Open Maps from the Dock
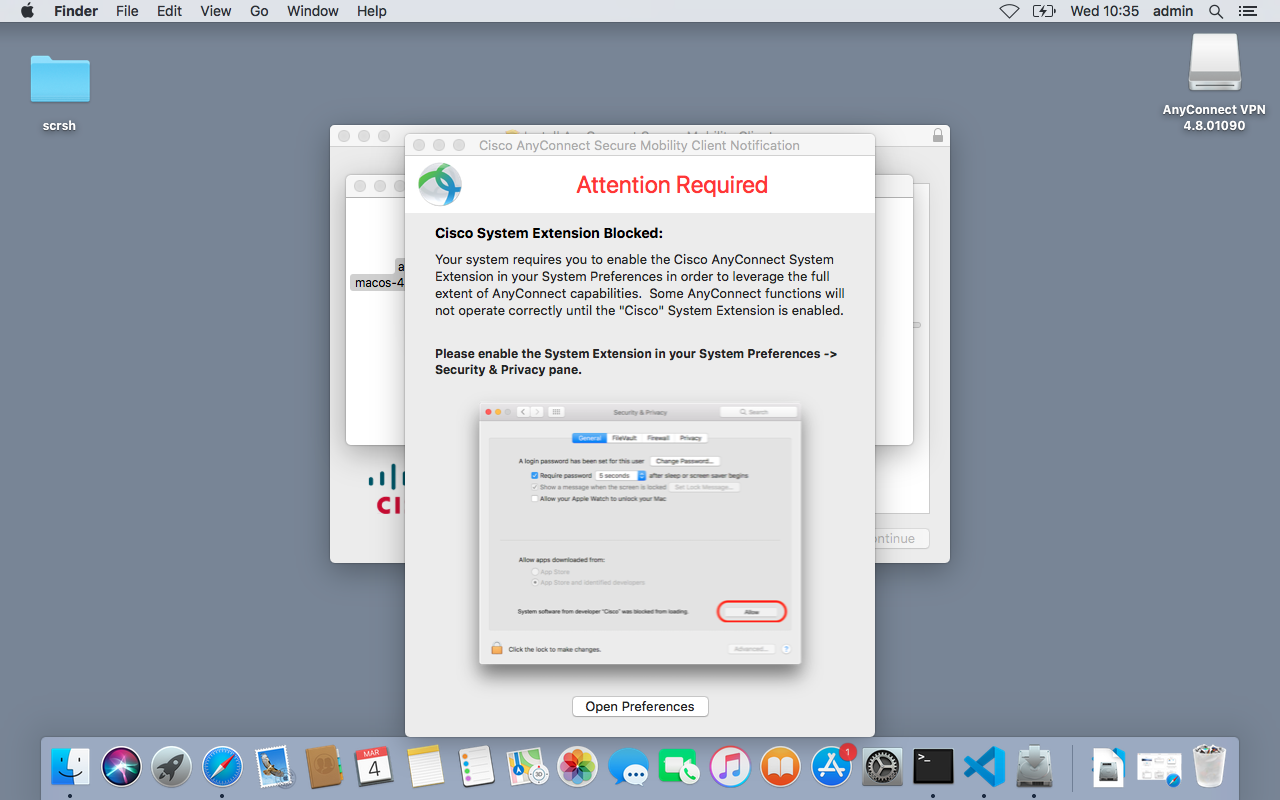The height and width of the screenshot is (800, 1280). [527, 767]
